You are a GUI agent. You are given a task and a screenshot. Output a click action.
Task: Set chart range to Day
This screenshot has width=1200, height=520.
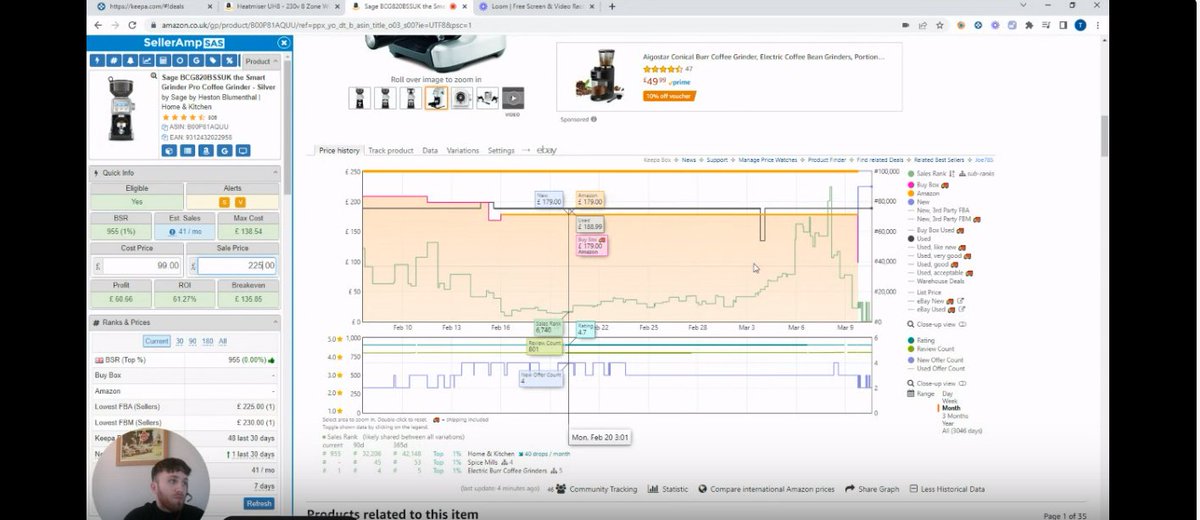click(948, 393)
